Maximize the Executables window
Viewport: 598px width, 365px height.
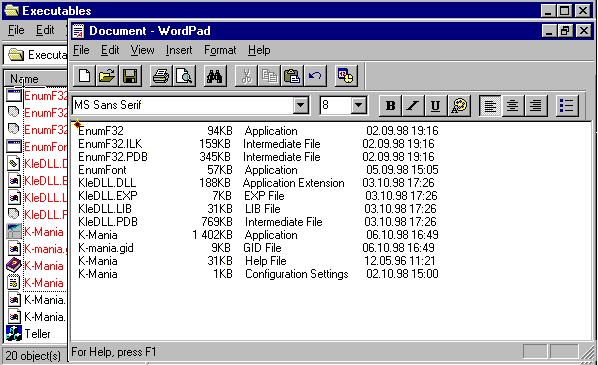(564, 11)
